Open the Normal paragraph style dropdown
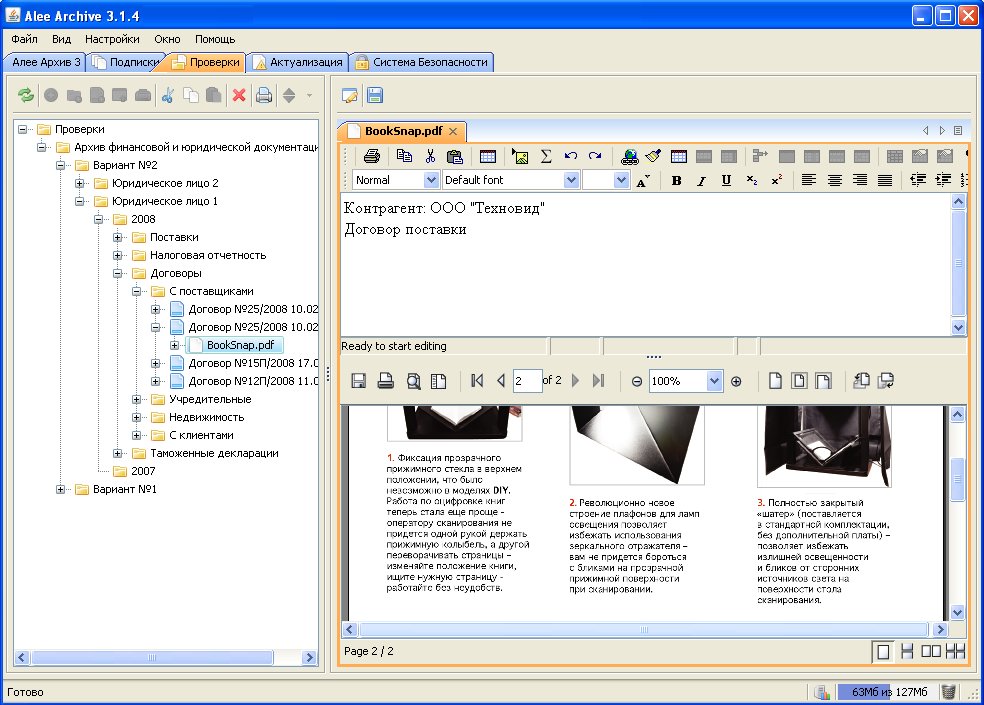The width and height of the screenshot is (984, 705). point(431,181)
